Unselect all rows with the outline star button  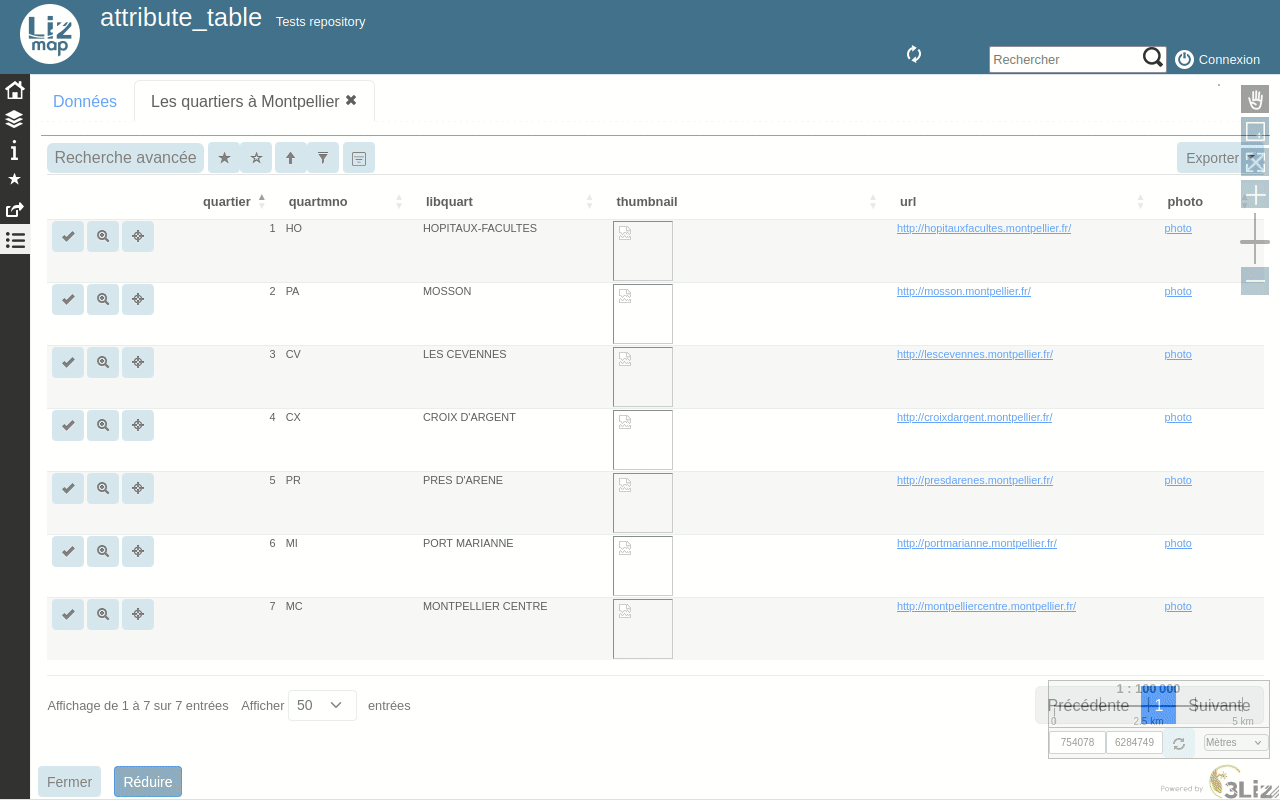point(256,158)
